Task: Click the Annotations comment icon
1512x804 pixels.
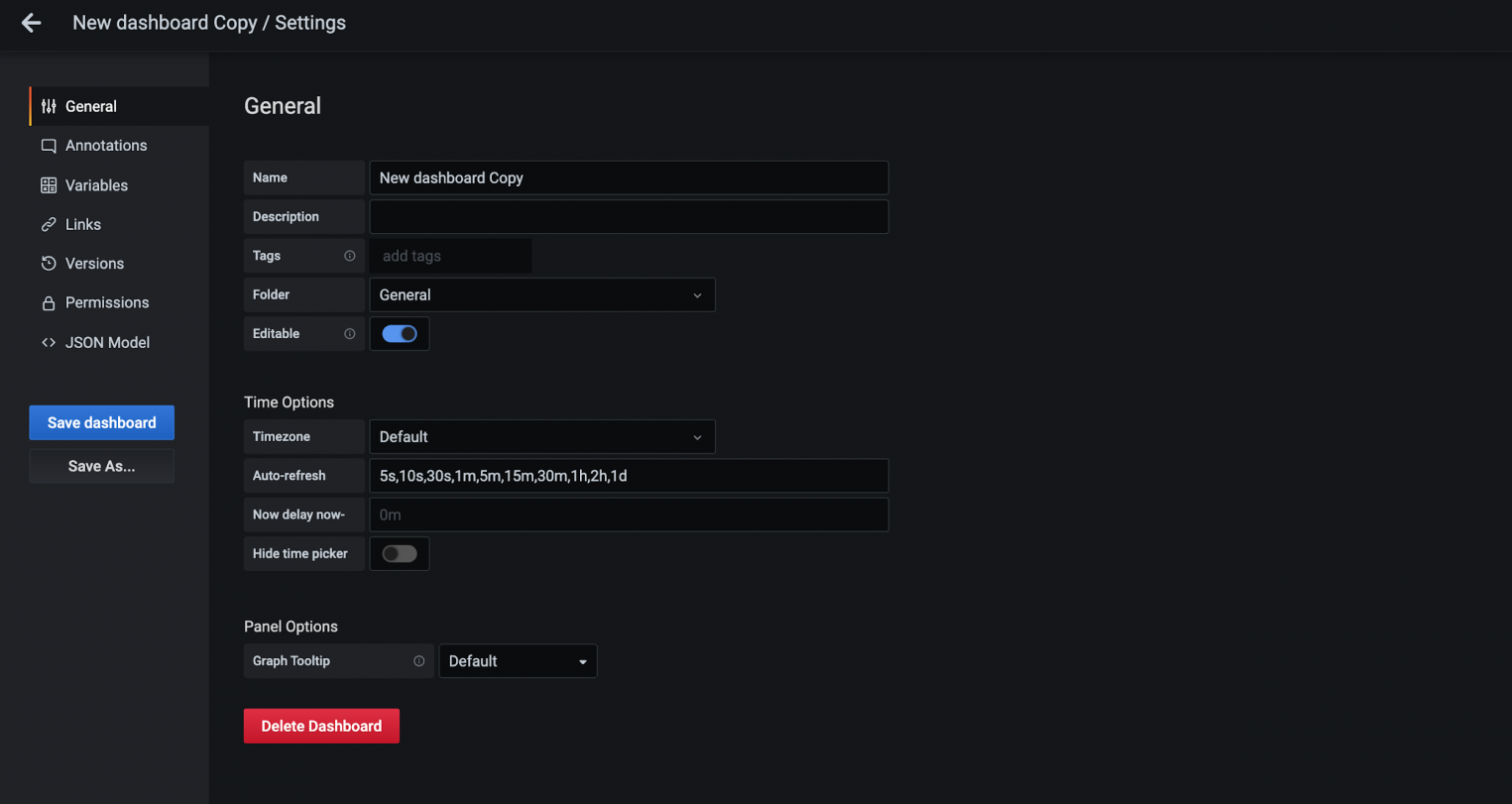Action: coord(49,146)
